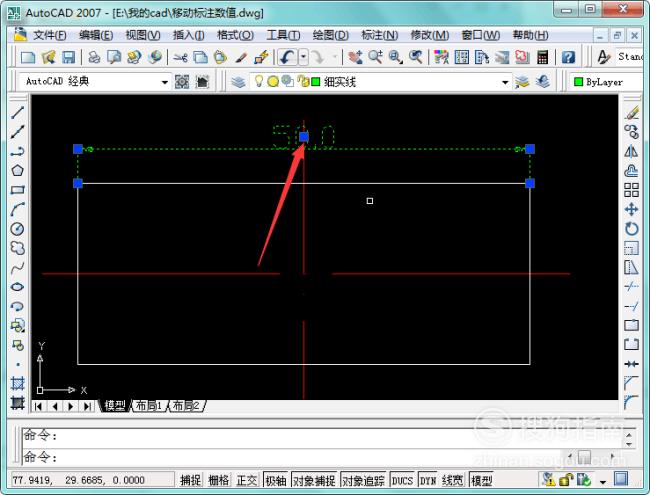The width and height of the screenshot is (650, 495).
Task: Toggle DUCS dynamic UCS
Action: click(402, 480)
